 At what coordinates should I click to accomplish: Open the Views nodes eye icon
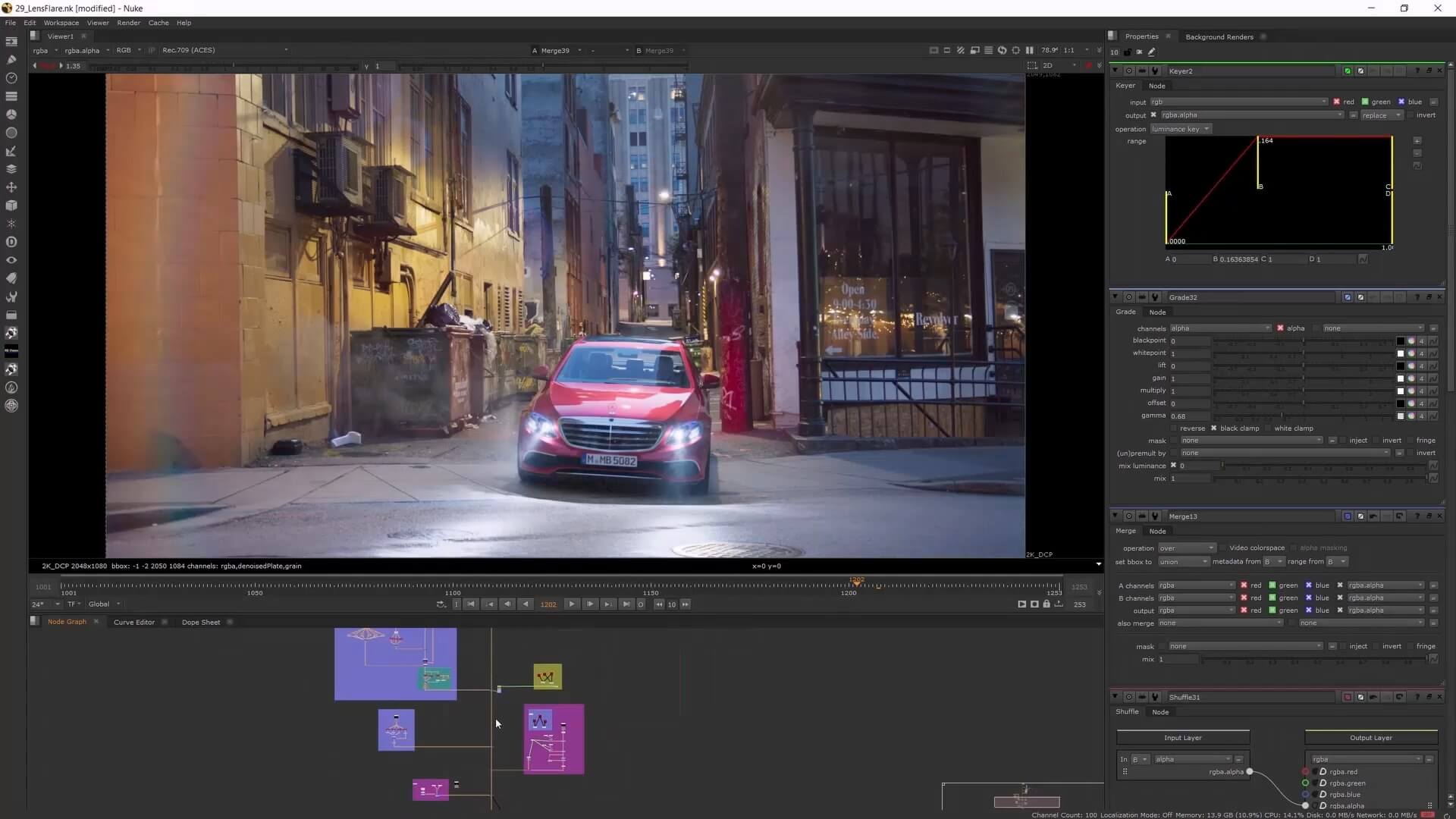[x=11, y=260]
